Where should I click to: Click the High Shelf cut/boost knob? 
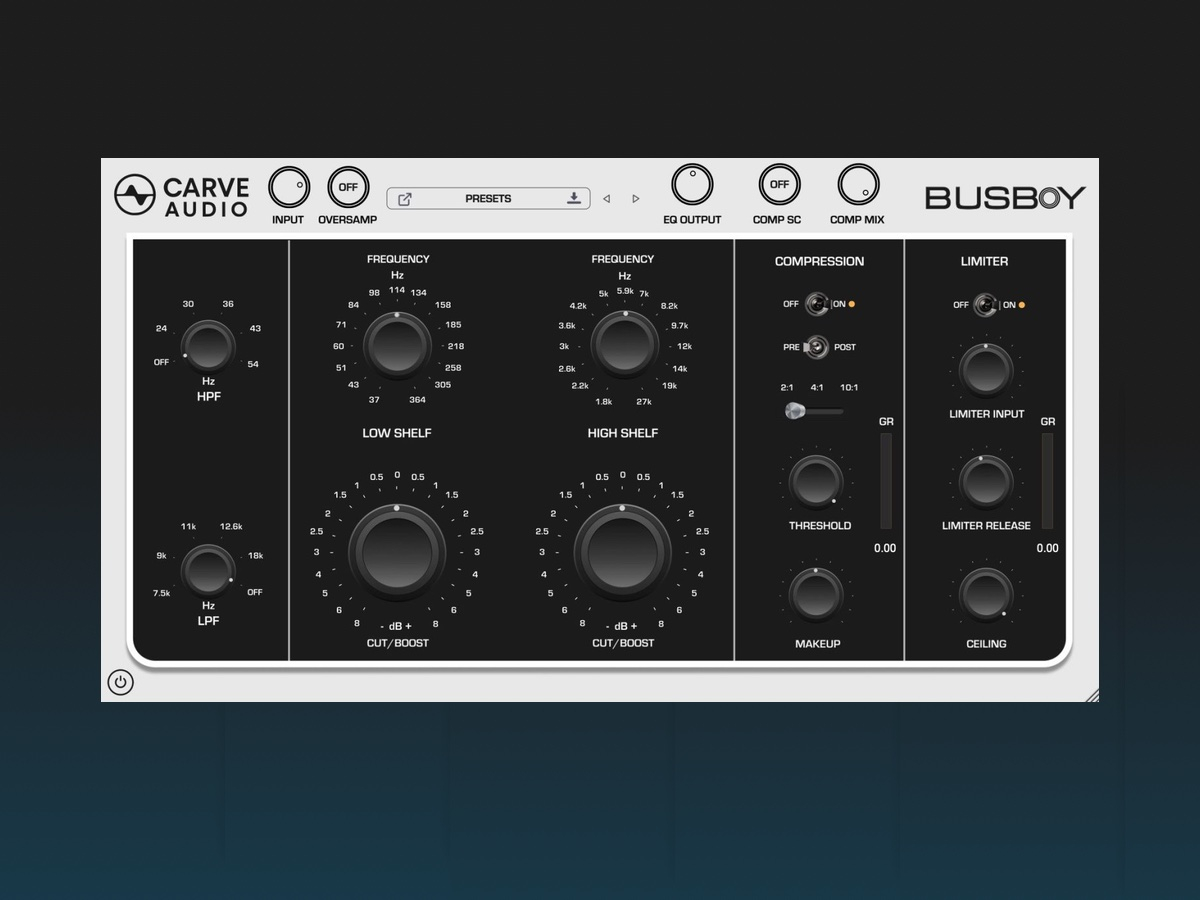(x=623, y=553)
